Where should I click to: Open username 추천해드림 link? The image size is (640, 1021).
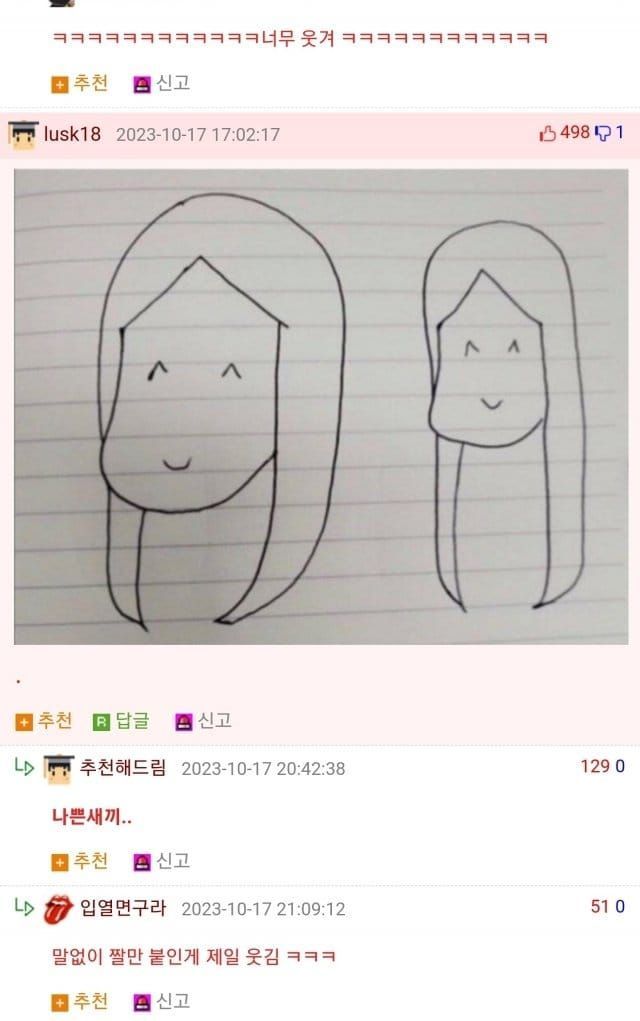tap(122, 768)
